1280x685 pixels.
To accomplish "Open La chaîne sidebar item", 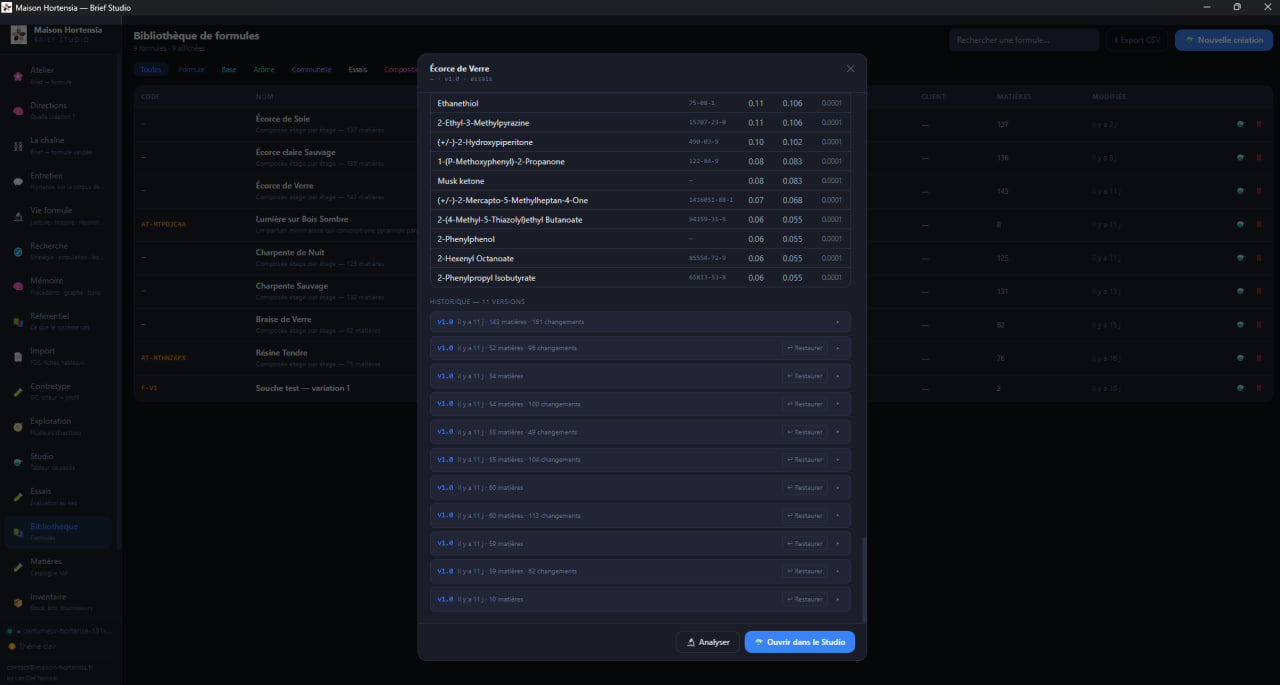I will 58,146.
